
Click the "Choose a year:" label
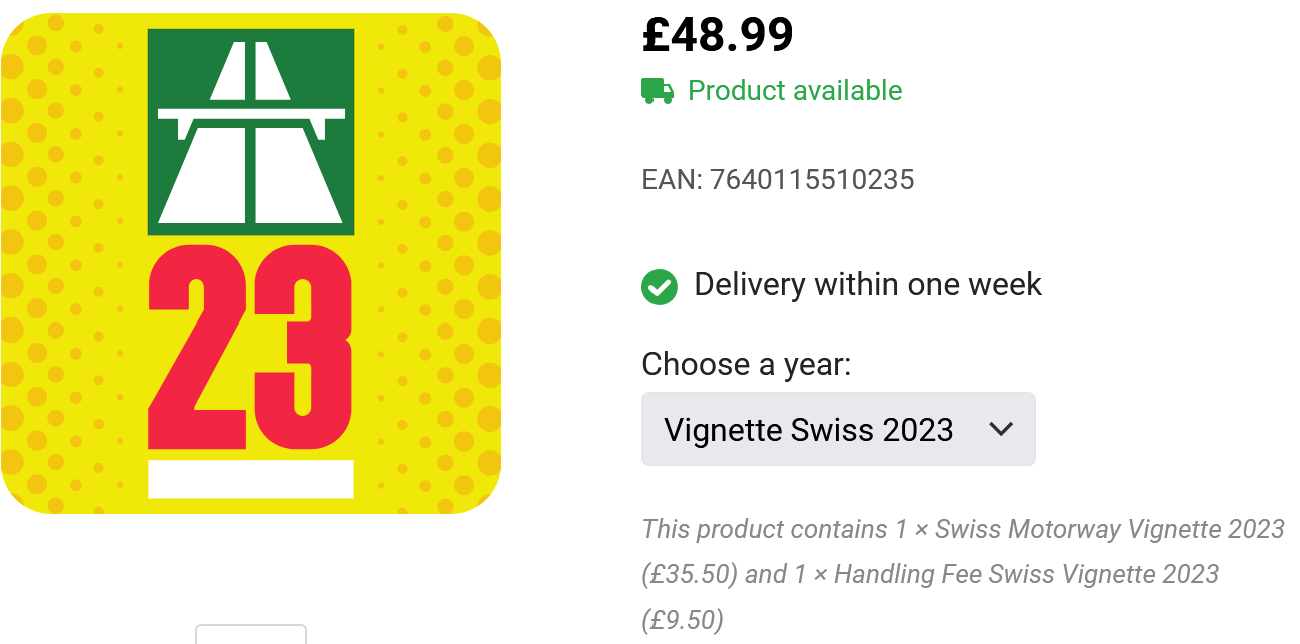point(745,365)
